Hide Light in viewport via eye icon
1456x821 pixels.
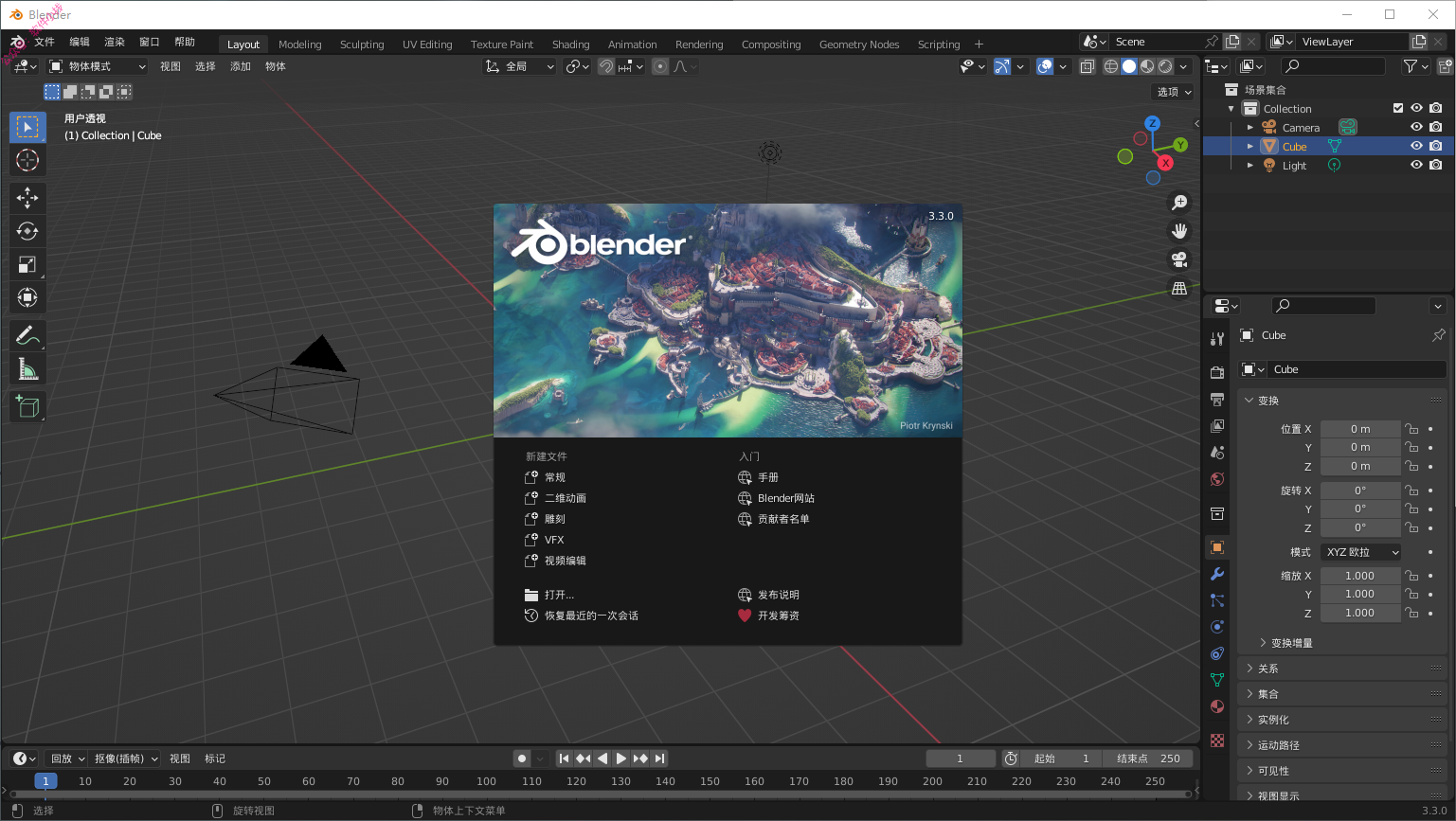(x=1416, y=165)
